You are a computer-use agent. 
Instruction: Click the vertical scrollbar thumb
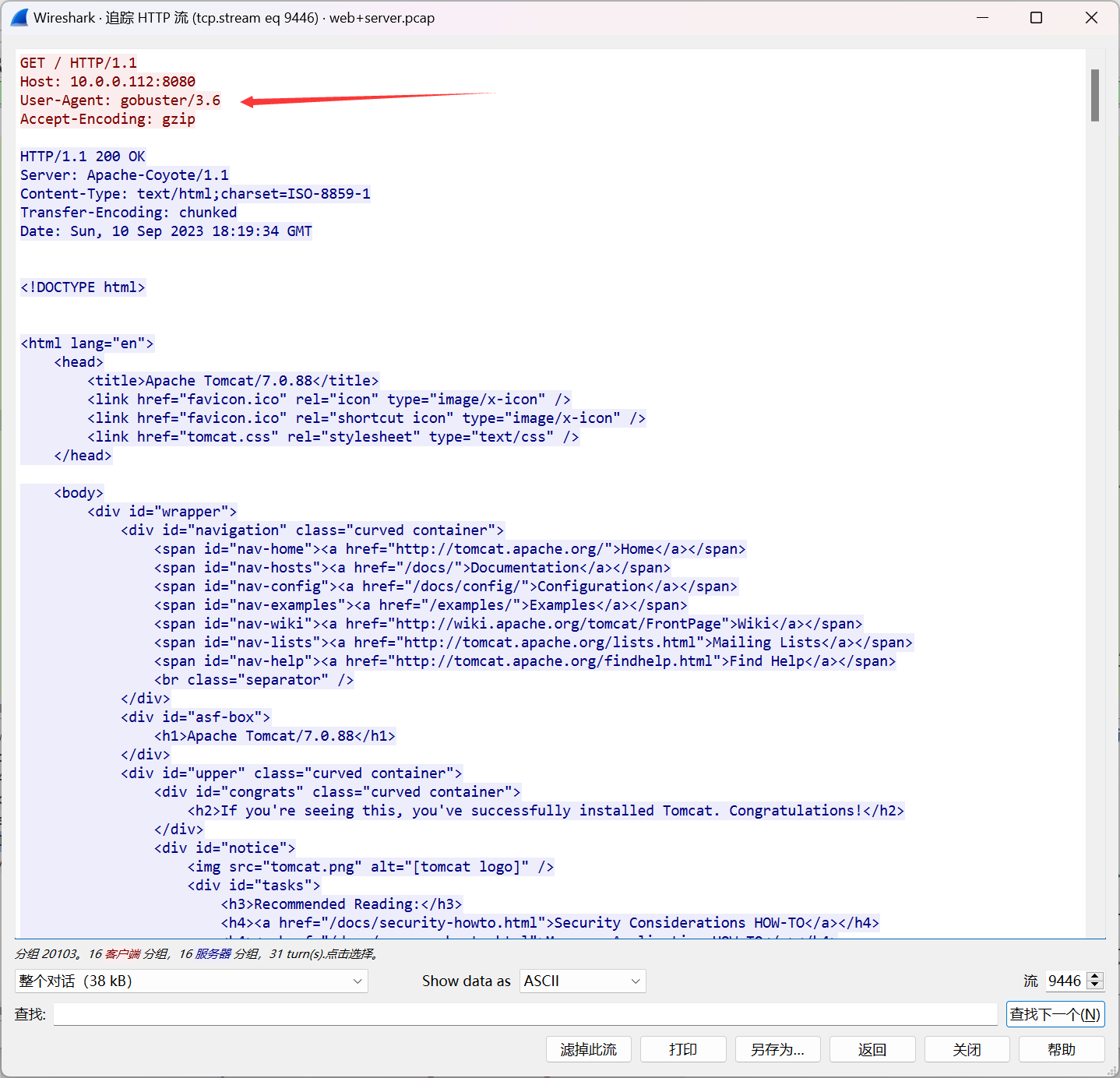[x=1095, y=95]
